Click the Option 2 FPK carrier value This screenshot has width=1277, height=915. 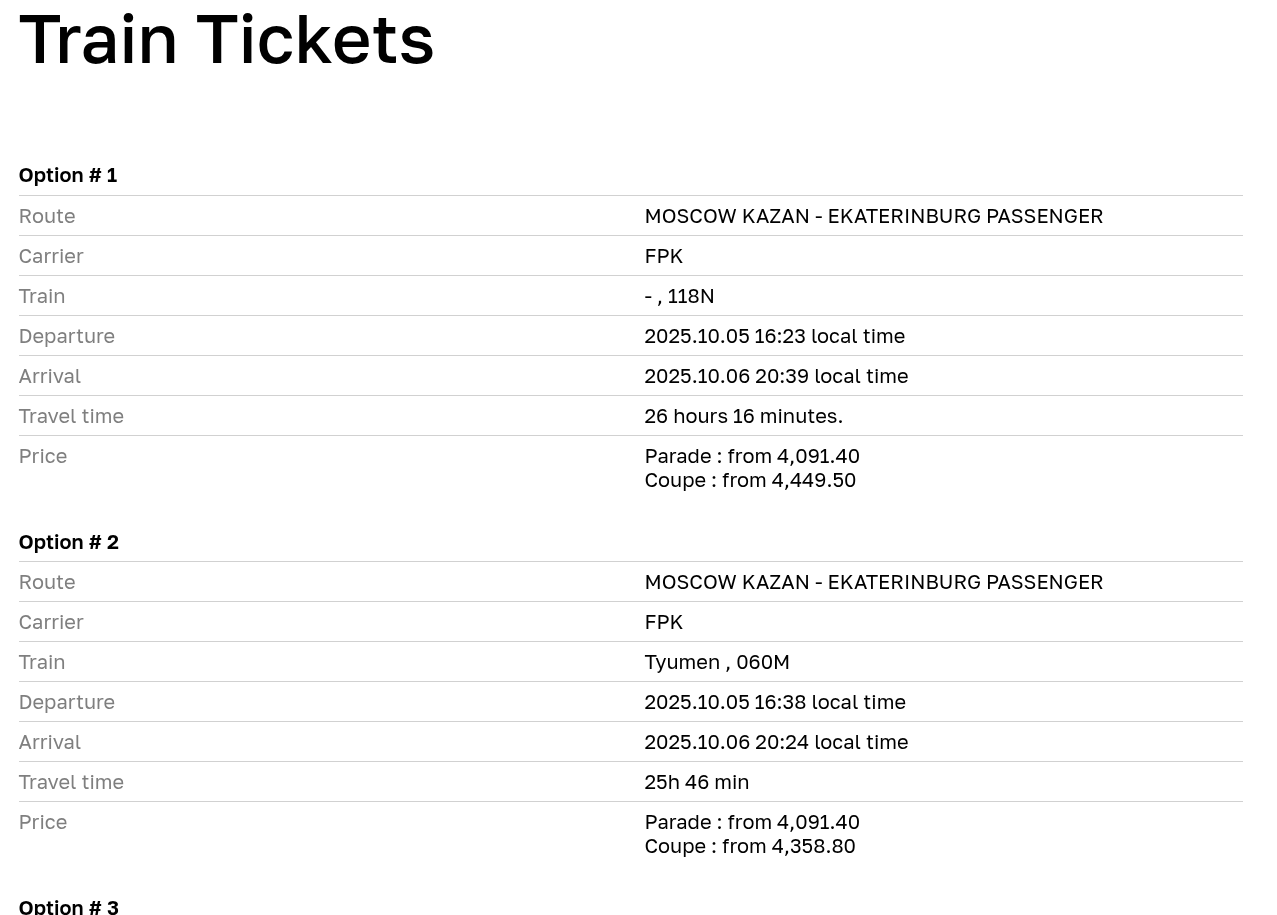[663, 622]
